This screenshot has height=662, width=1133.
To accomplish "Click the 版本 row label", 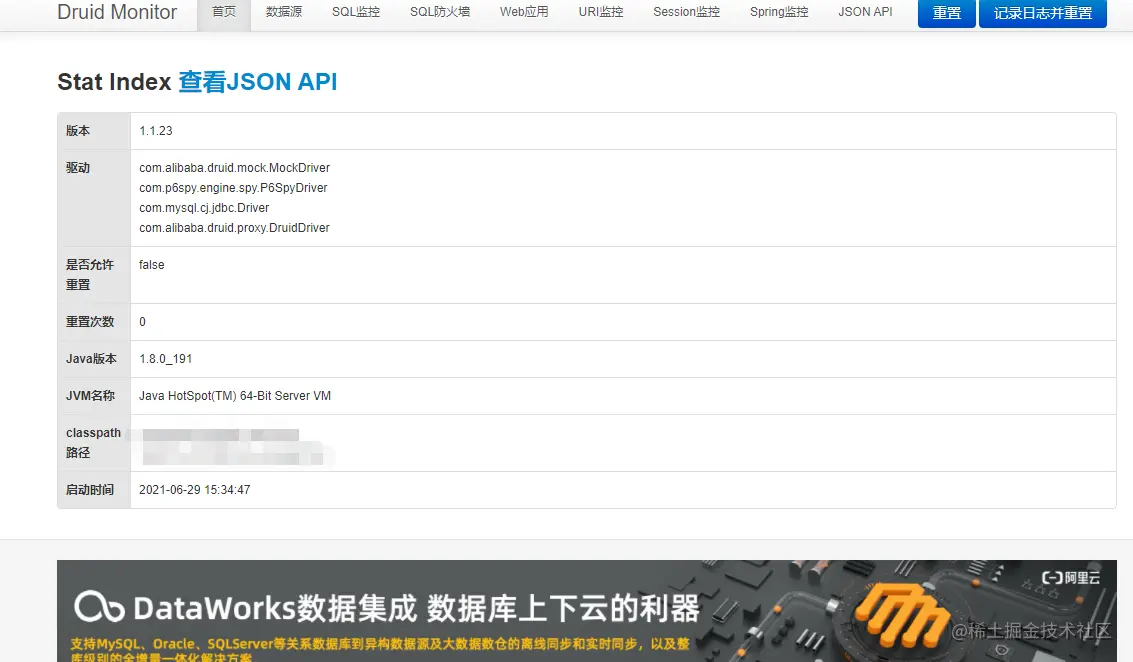I will pos(78,131).
